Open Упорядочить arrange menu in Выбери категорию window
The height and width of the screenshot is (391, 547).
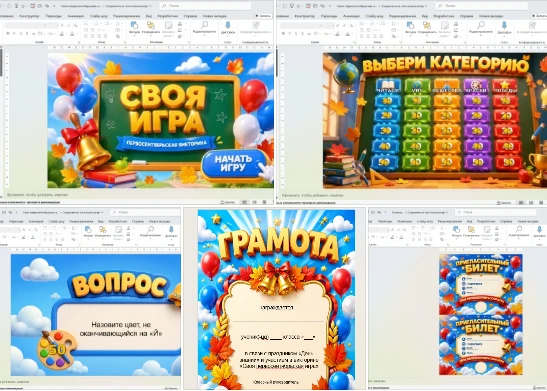click(427, 28)
